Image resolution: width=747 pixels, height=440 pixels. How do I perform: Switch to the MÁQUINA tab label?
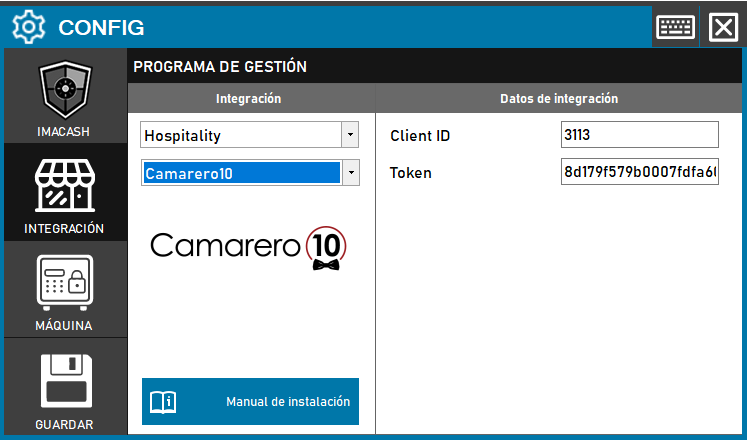(65, 325)
